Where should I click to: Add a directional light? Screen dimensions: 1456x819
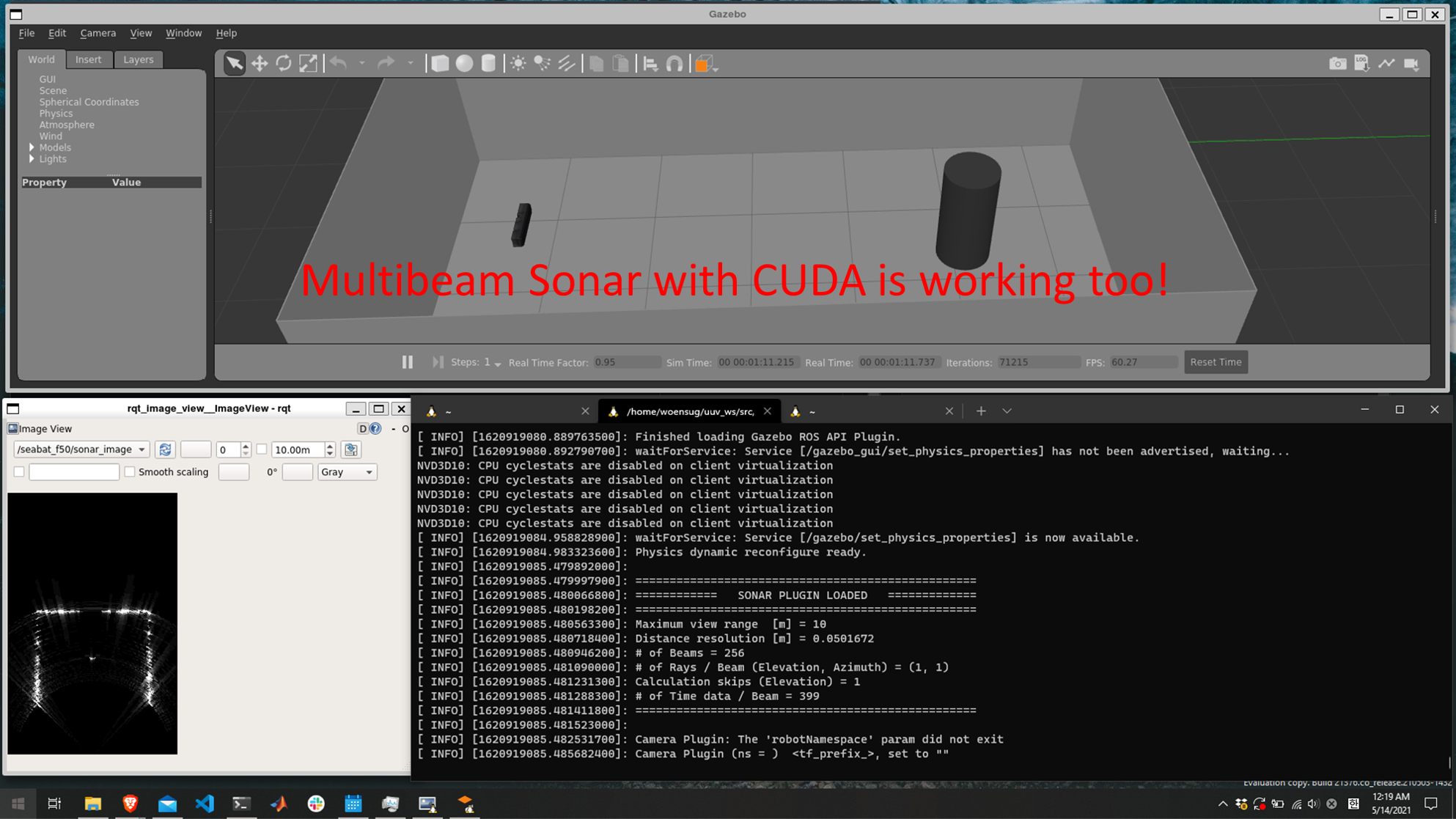pos(566,64)
